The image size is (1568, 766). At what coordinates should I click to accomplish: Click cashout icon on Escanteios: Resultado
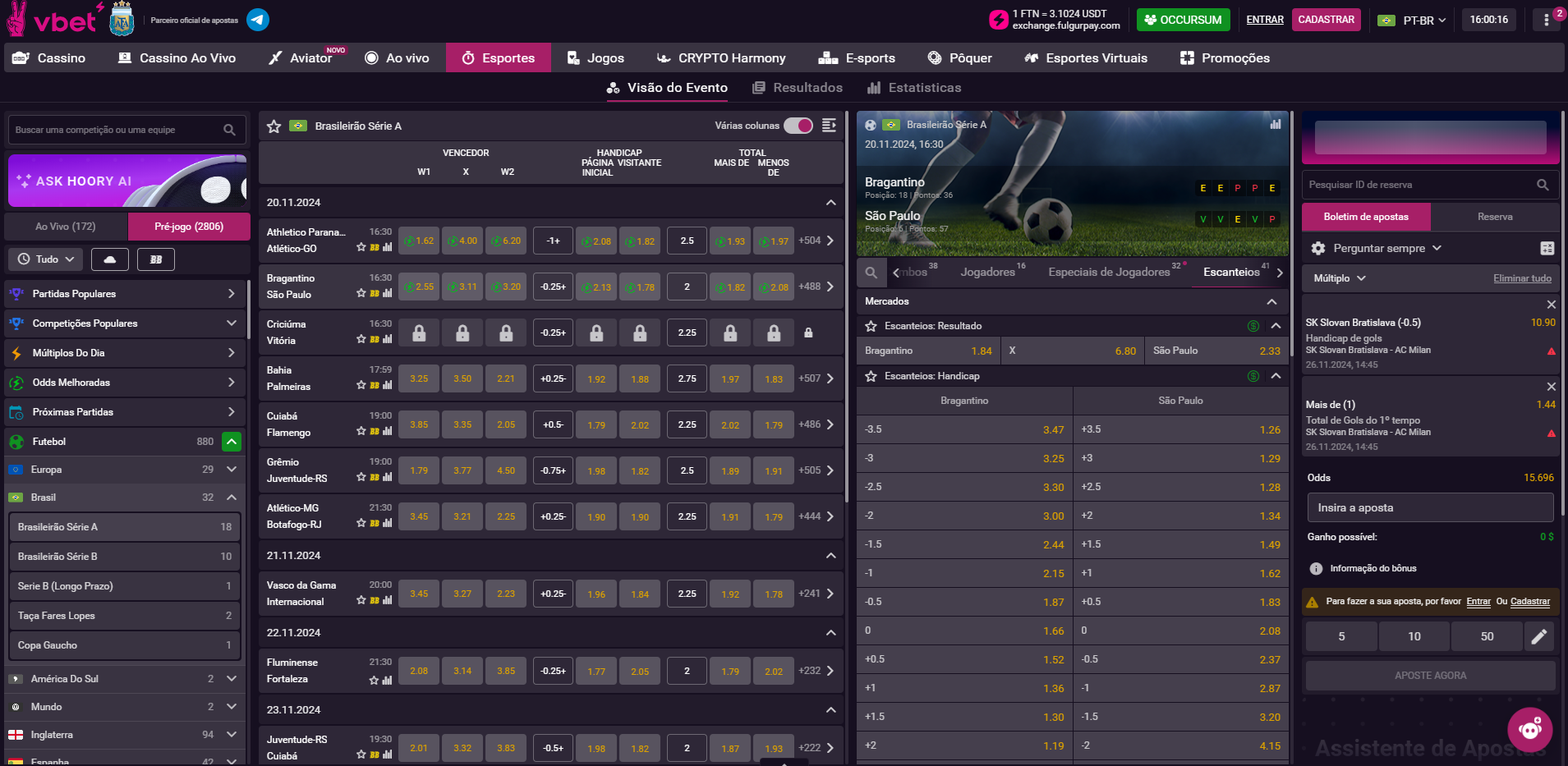[x=1253, y=326]
